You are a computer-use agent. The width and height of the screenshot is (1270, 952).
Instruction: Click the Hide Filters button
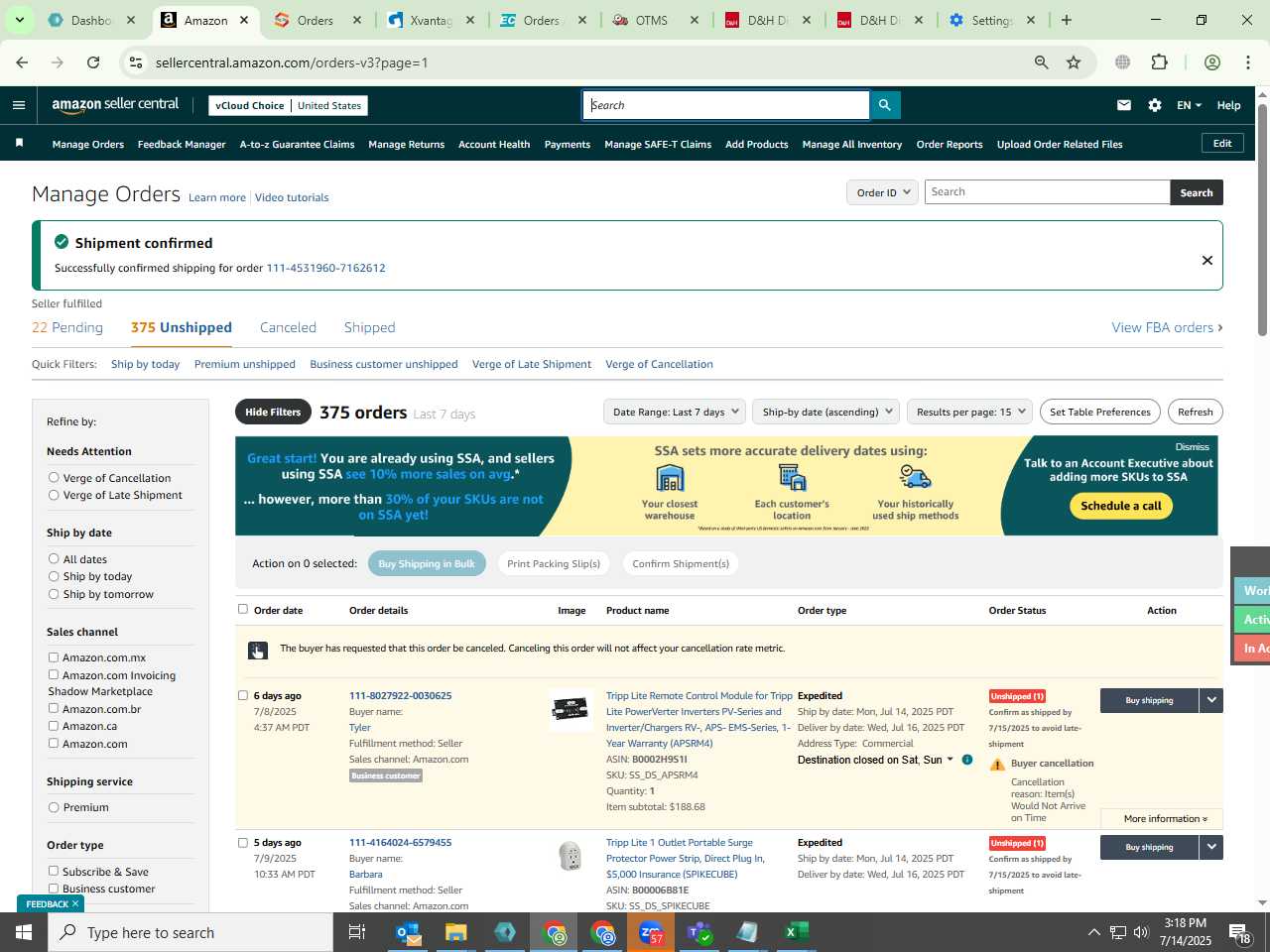point(273,412)
